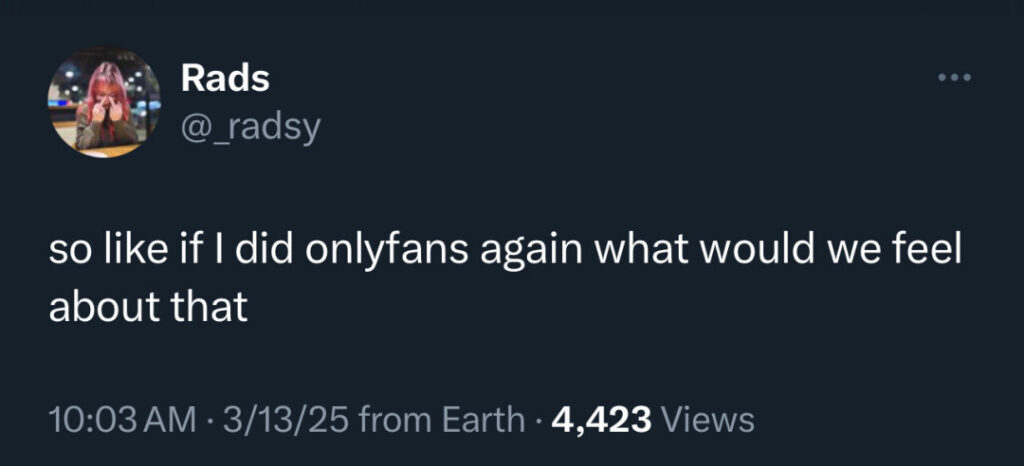This screenshot has width=1024, height=466.
Task: Open the Rads display name link
Action: click(225, 78)
